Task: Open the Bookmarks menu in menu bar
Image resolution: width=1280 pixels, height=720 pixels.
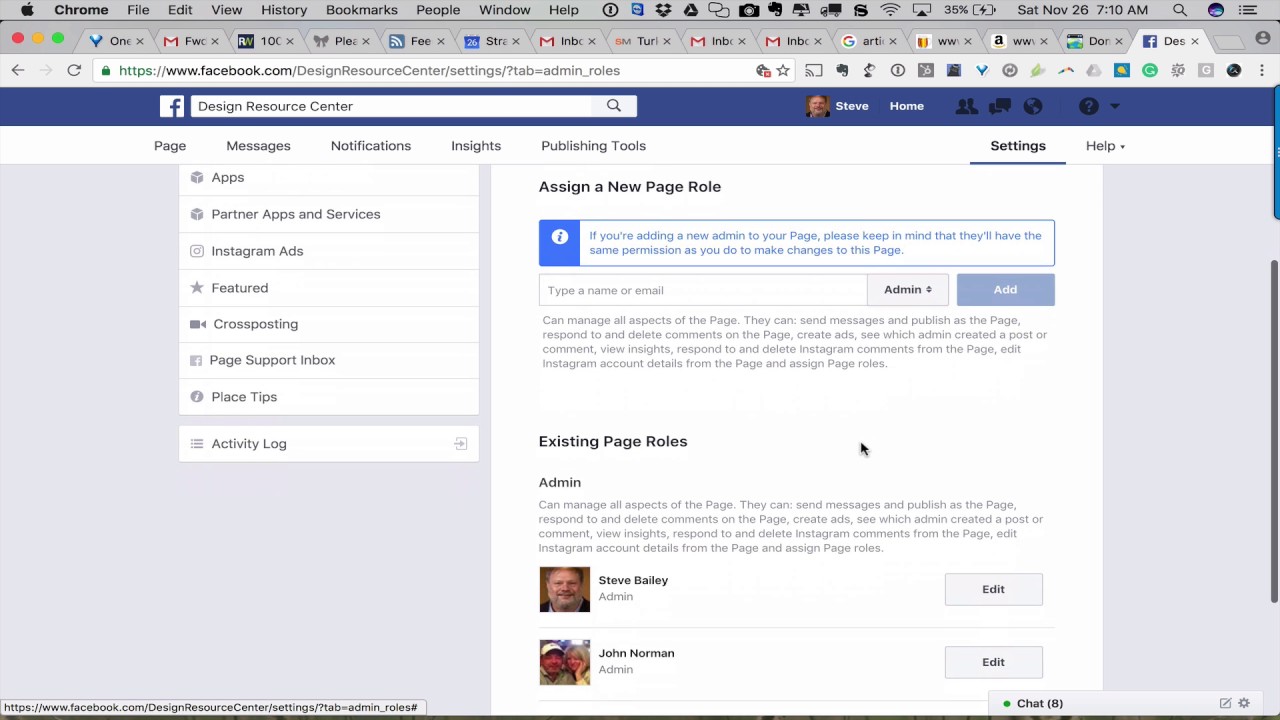Action: coord(362,10)
